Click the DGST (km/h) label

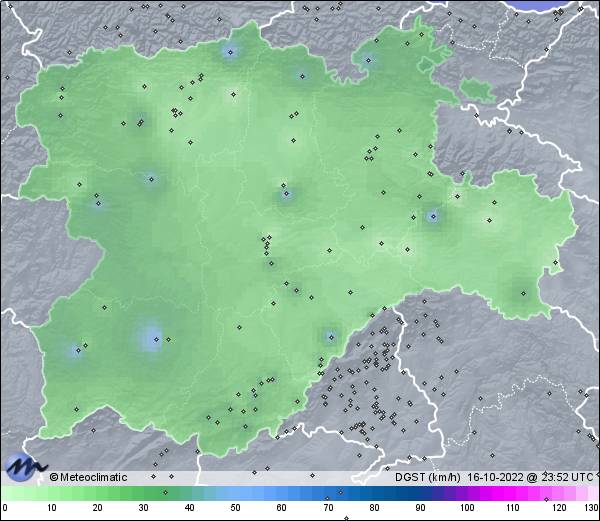pos(427,477)
